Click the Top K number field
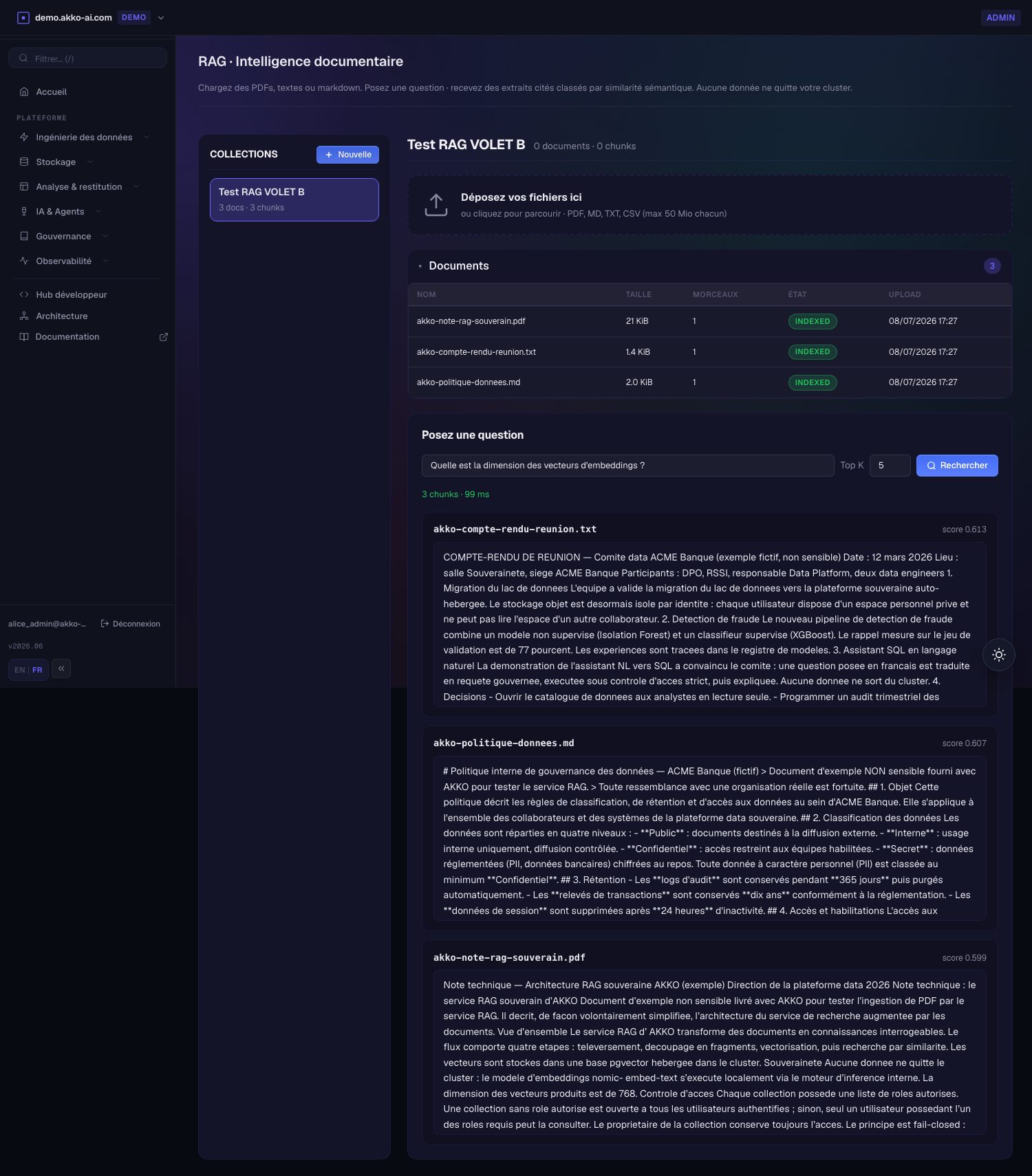This screenshot has height=1176, width=1032. (890, 466)
